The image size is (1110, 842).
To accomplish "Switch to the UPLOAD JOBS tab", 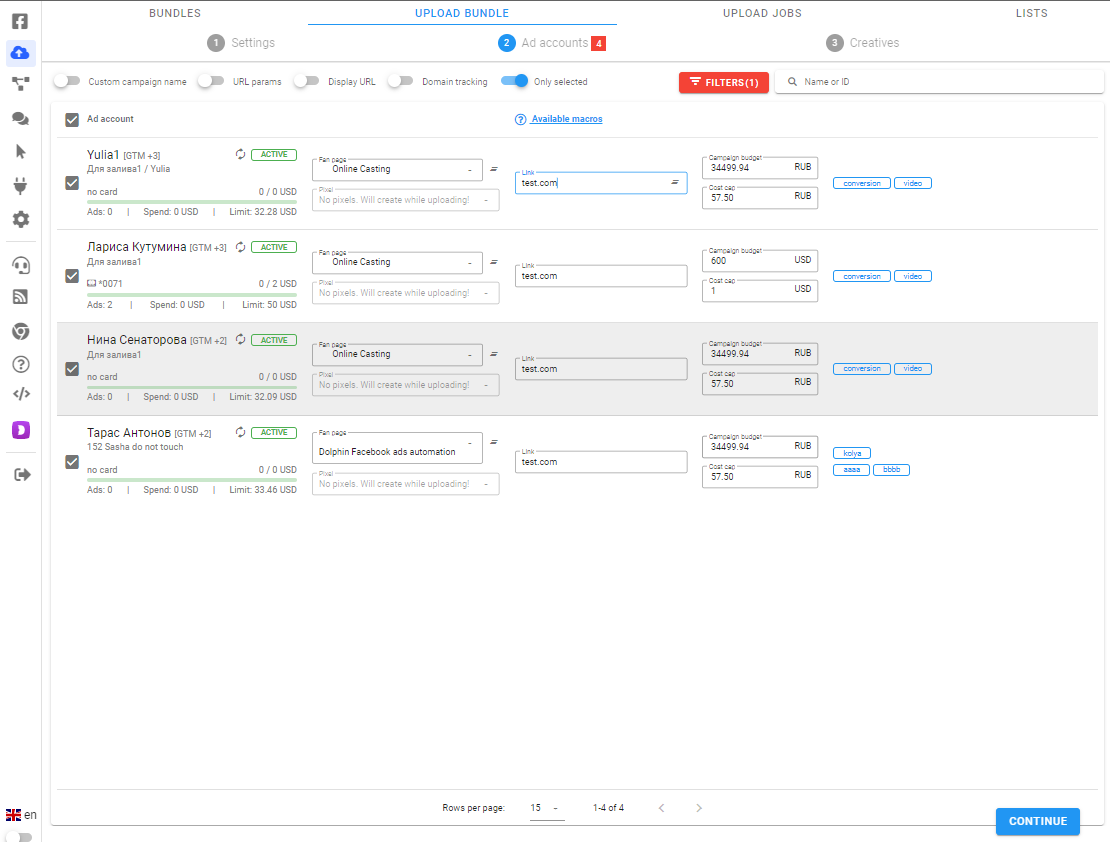I will 762,13.
